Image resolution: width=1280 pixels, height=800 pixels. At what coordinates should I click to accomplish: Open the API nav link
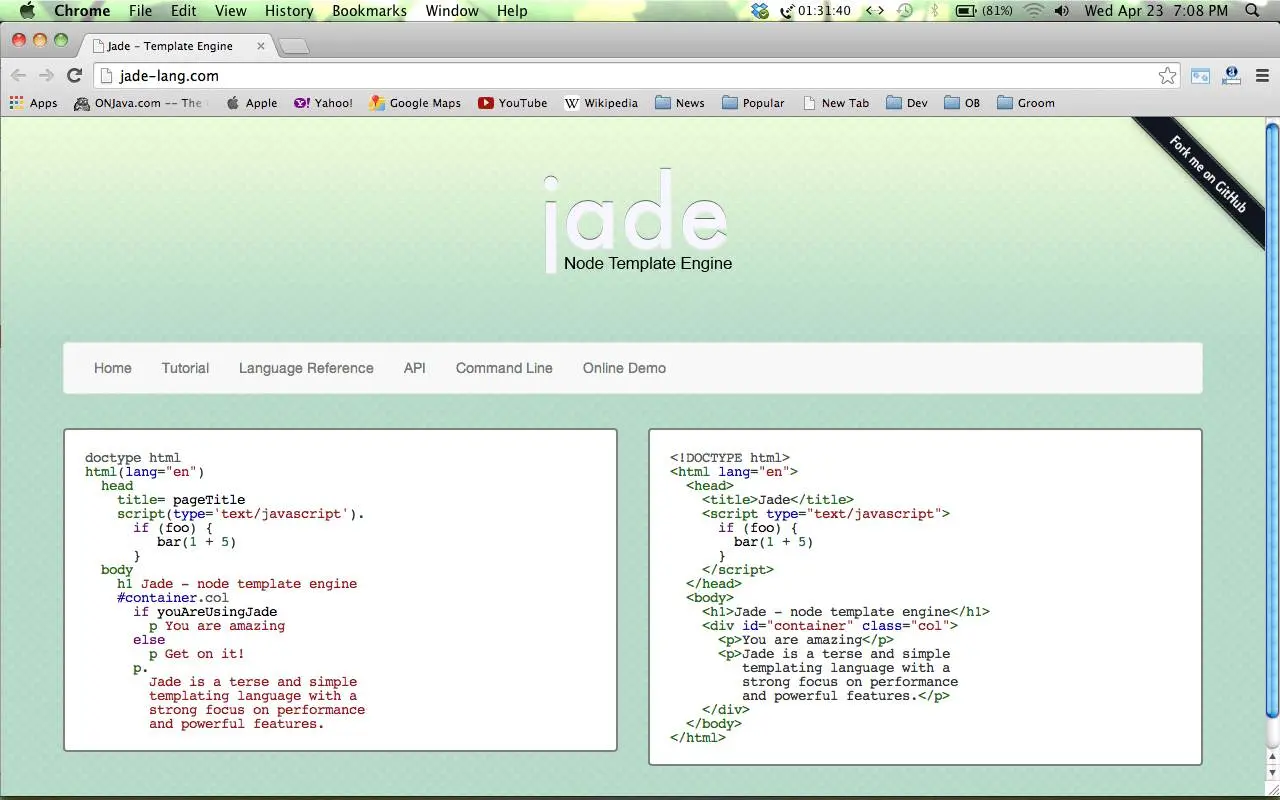415,368
